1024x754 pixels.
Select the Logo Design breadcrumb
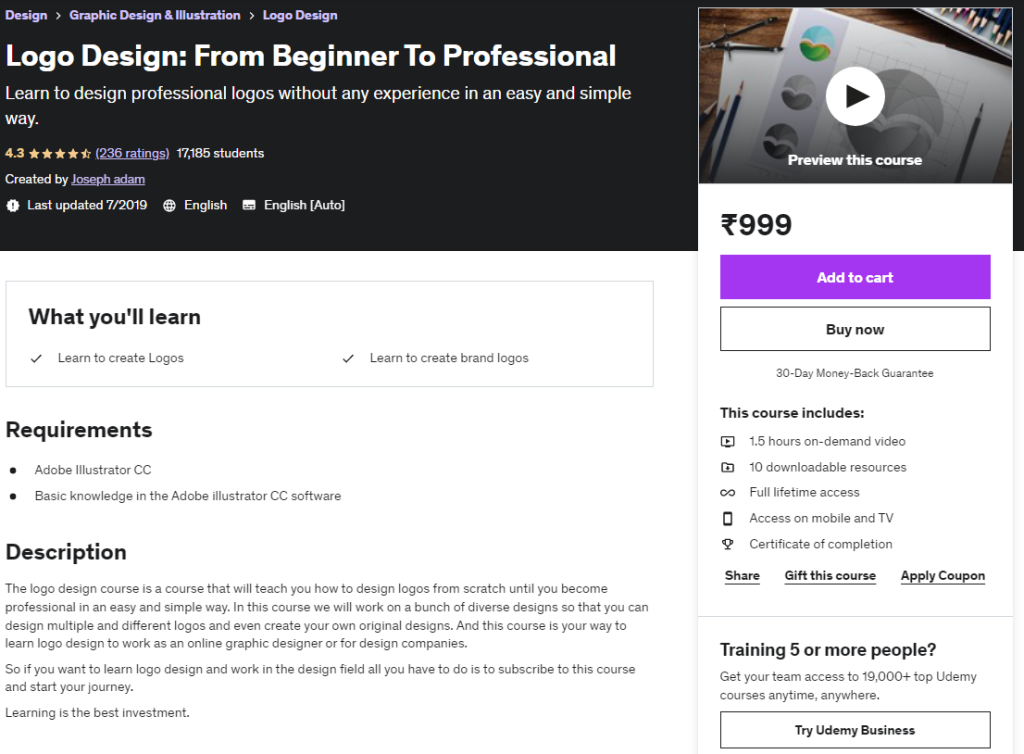tap(300, 15)
